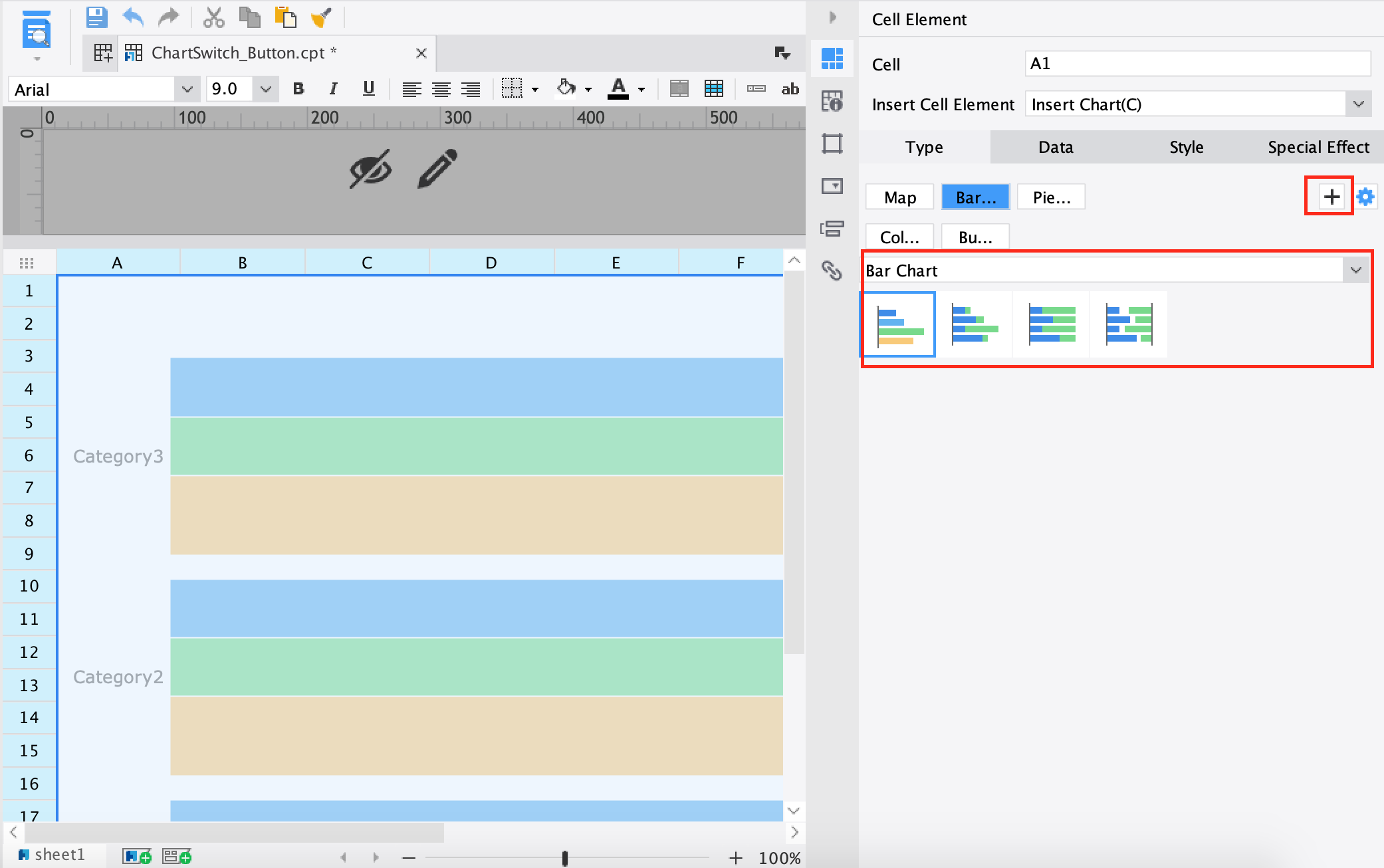Click the plus icon to add chart type
This screenshot has width=1384, height=868.
(x=1331, y=196)
